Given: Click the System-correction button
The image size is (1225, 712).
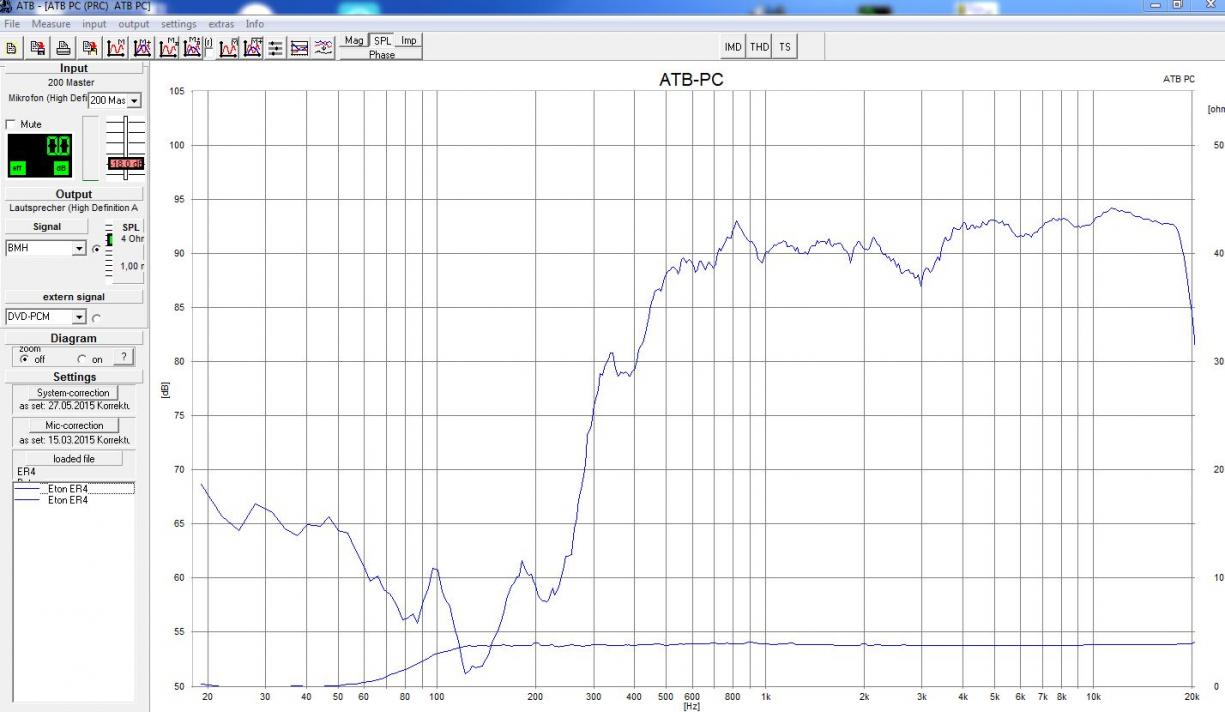Looking at the screenshot, I should (x=73, y=393).
